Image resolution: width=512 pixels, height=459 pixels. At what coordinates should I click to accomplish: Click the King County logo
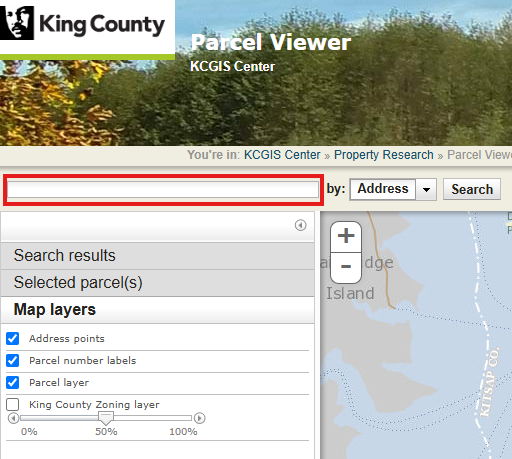point(82,23)
